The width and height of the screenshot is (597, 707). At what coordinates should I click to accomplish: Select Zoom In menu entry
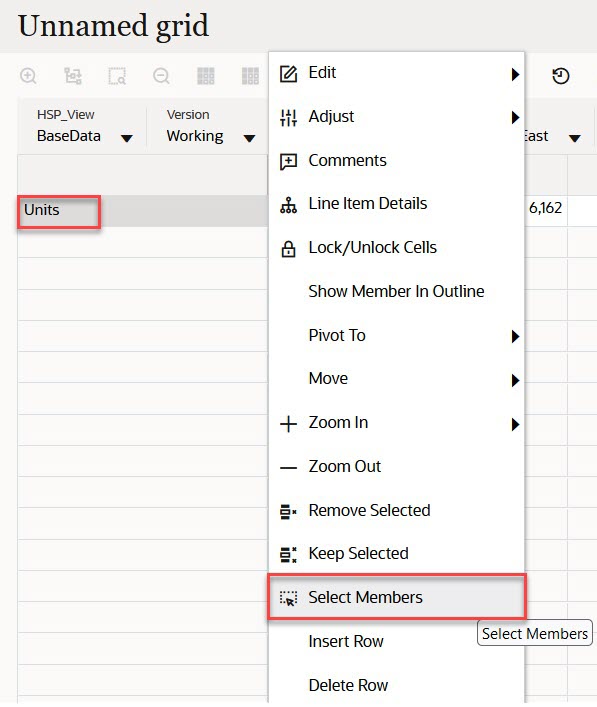point(397,423)
